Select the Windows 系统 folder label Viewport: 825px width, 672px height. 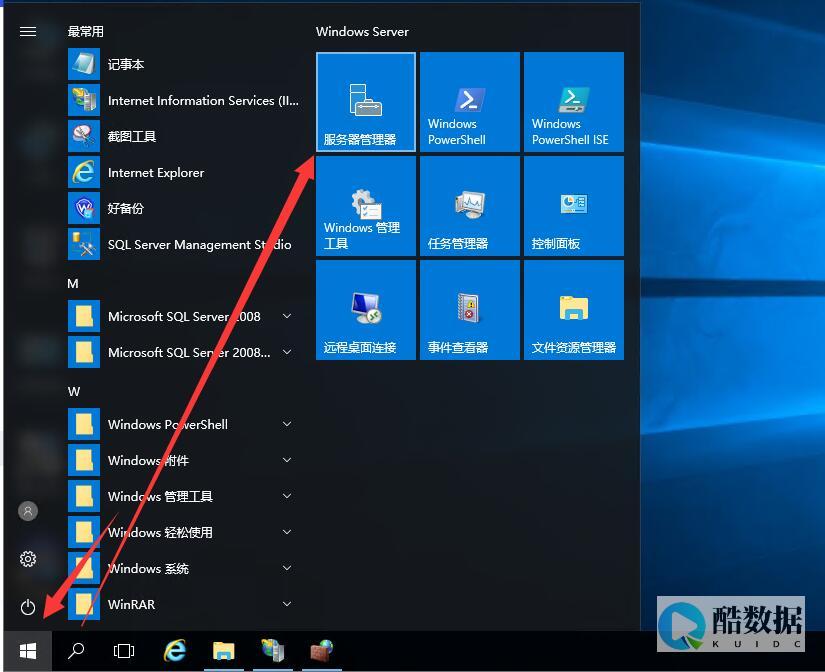[x=148, y=568]
